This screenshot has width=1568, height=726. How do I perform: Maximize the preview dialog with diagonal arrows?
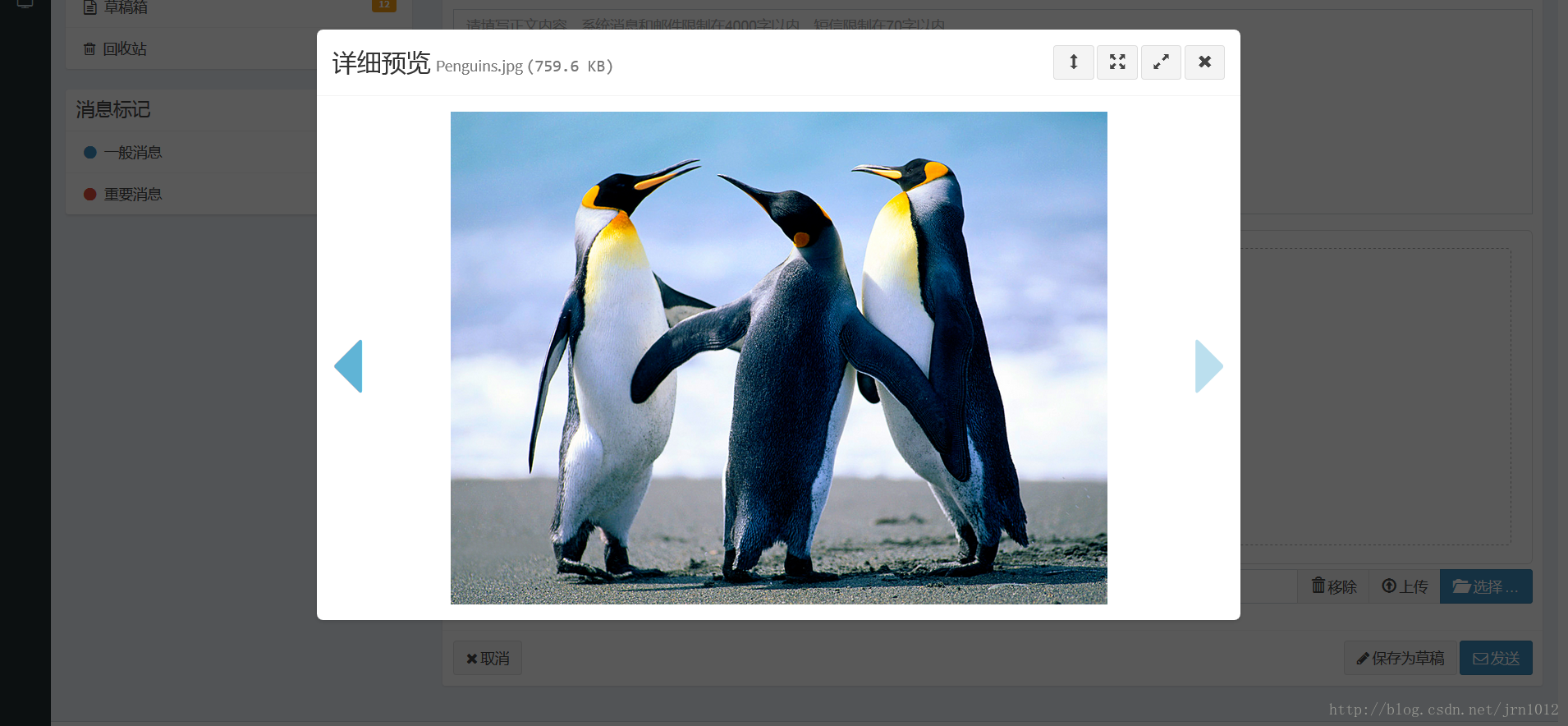pos(1161,62)
